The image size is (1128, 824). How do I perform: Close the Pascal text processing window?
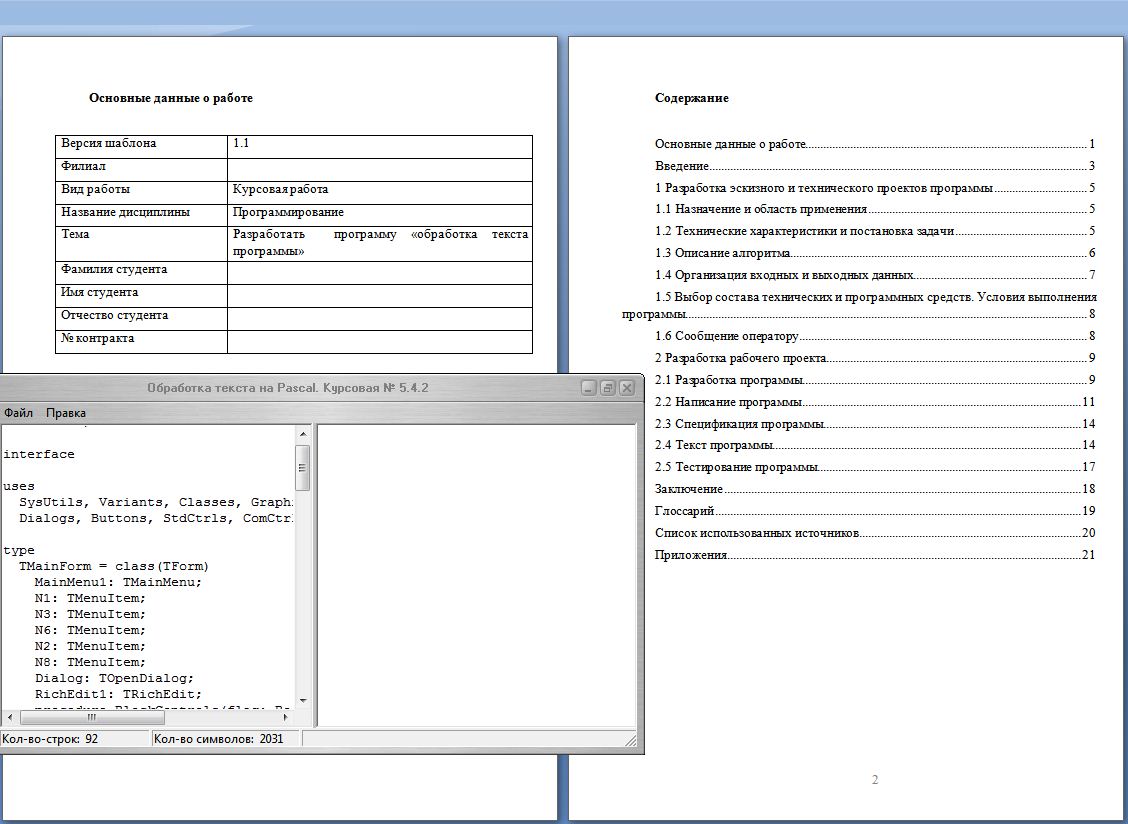coord(627,388)
